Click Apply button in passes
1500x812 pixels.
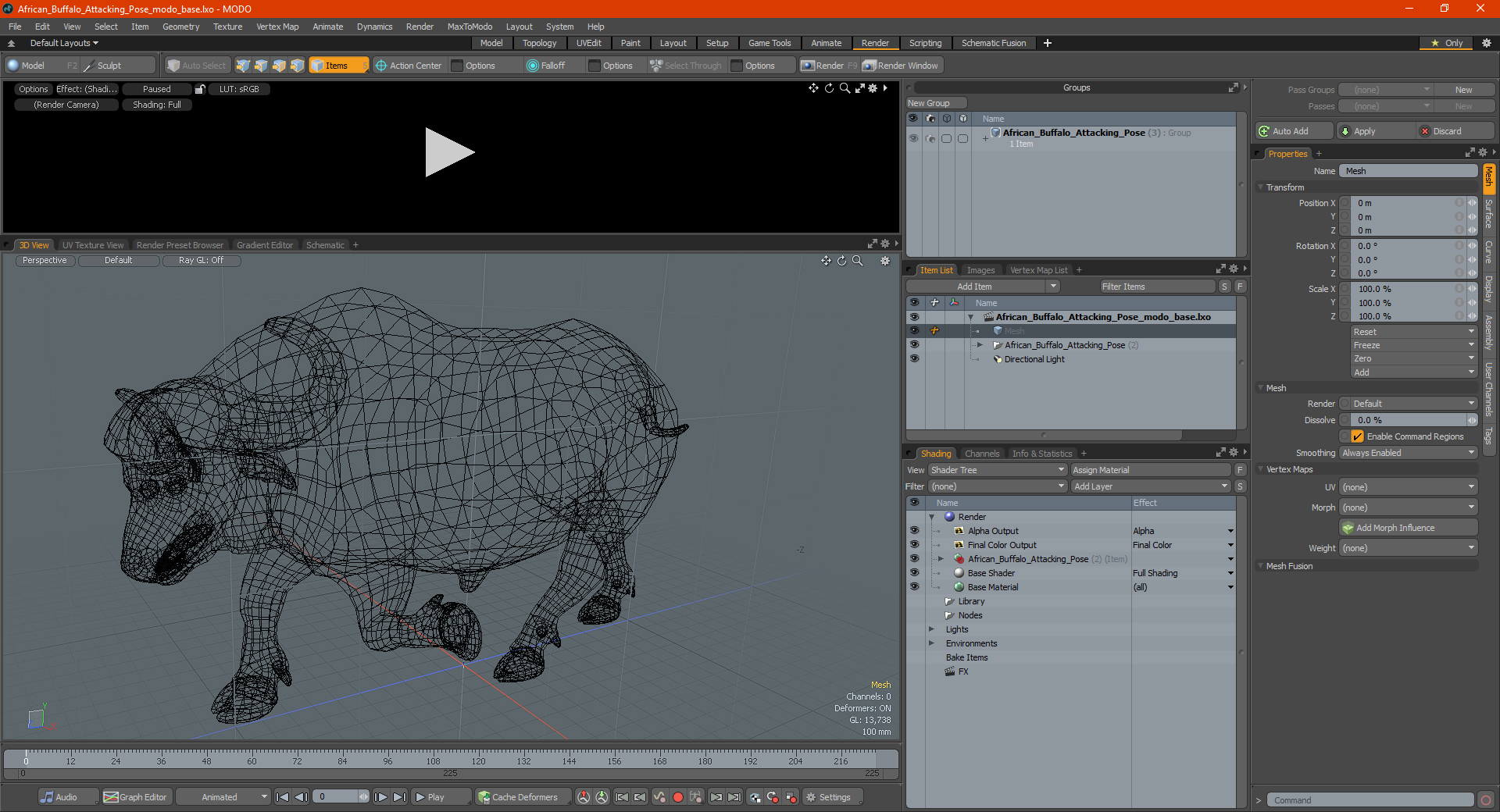[1375, 131]
